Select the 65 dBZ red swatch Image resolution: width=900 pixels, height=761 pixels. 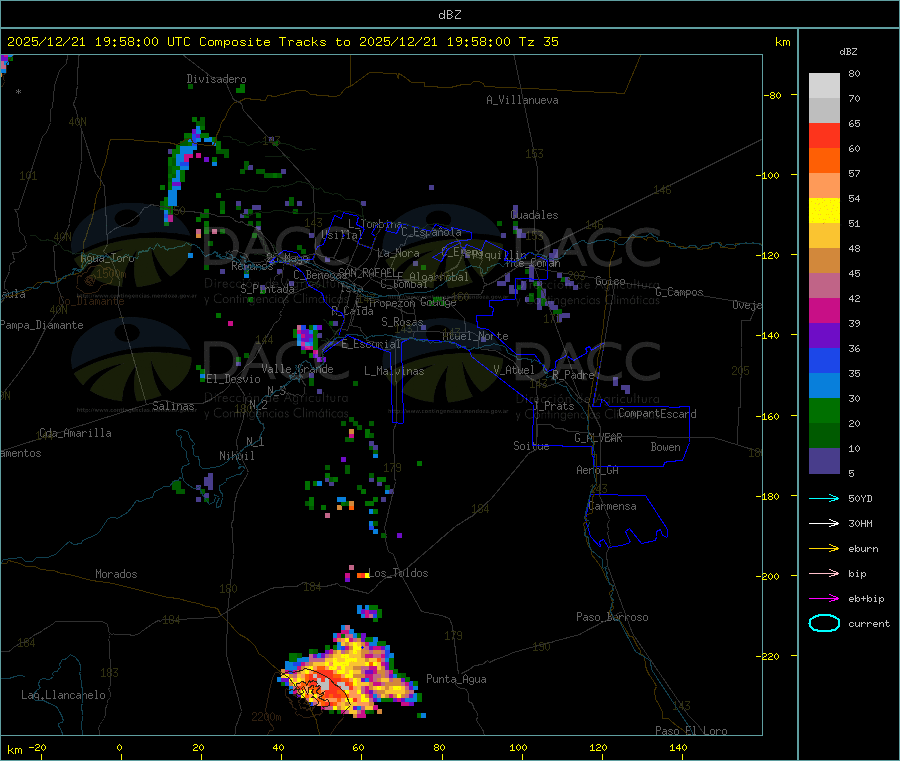click(x=824, y=135)
